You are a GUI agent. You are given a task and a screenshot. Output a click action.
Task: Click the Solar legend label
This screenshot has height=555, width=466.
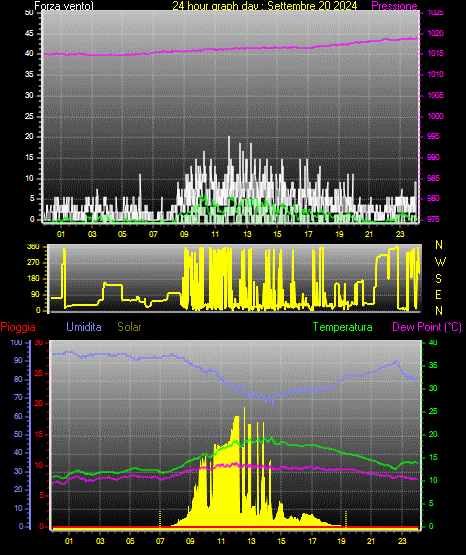coord(129,327)
